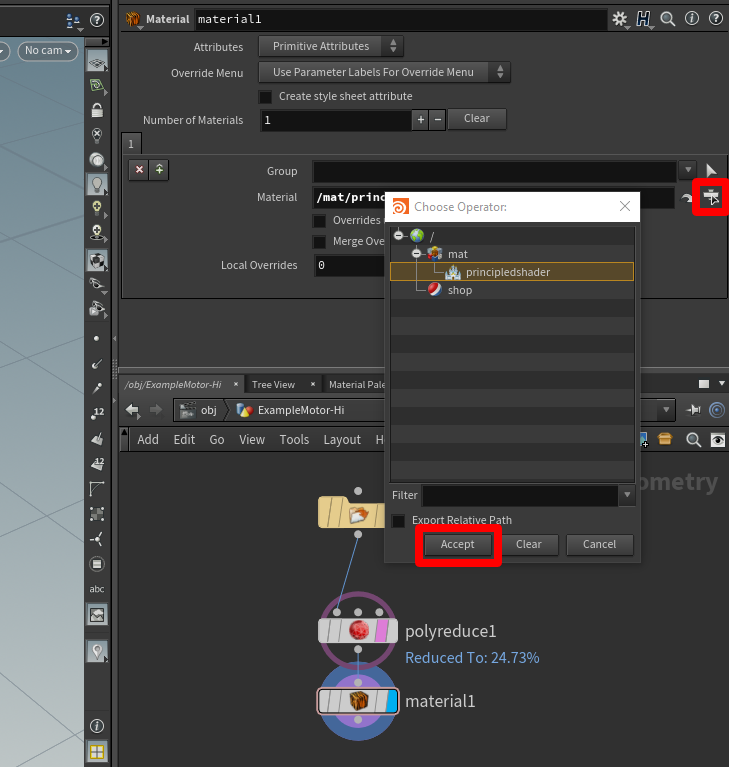729x767 pixels.
Task: Toggle the Merge Overrides checkbox
Action: click(x=320, y=242)
